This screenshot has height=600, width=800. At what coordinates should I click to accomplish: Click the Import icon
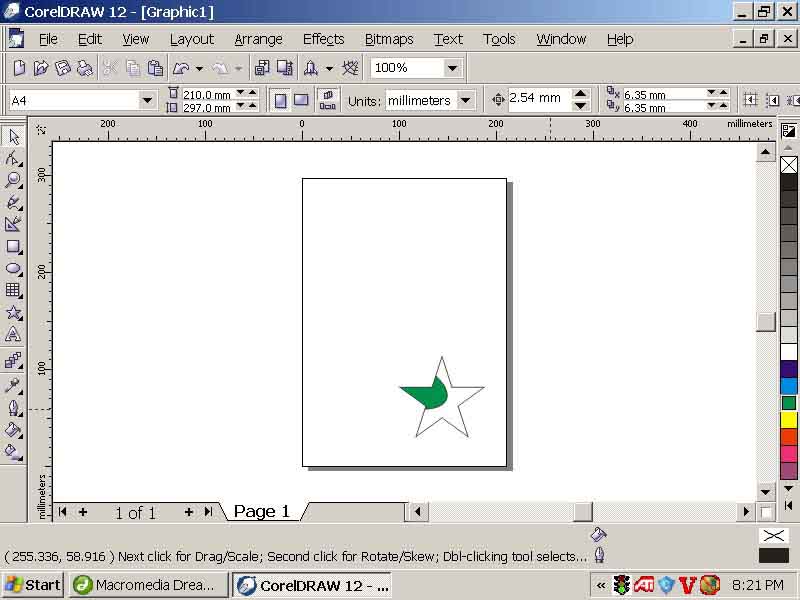tap(262, 68)
